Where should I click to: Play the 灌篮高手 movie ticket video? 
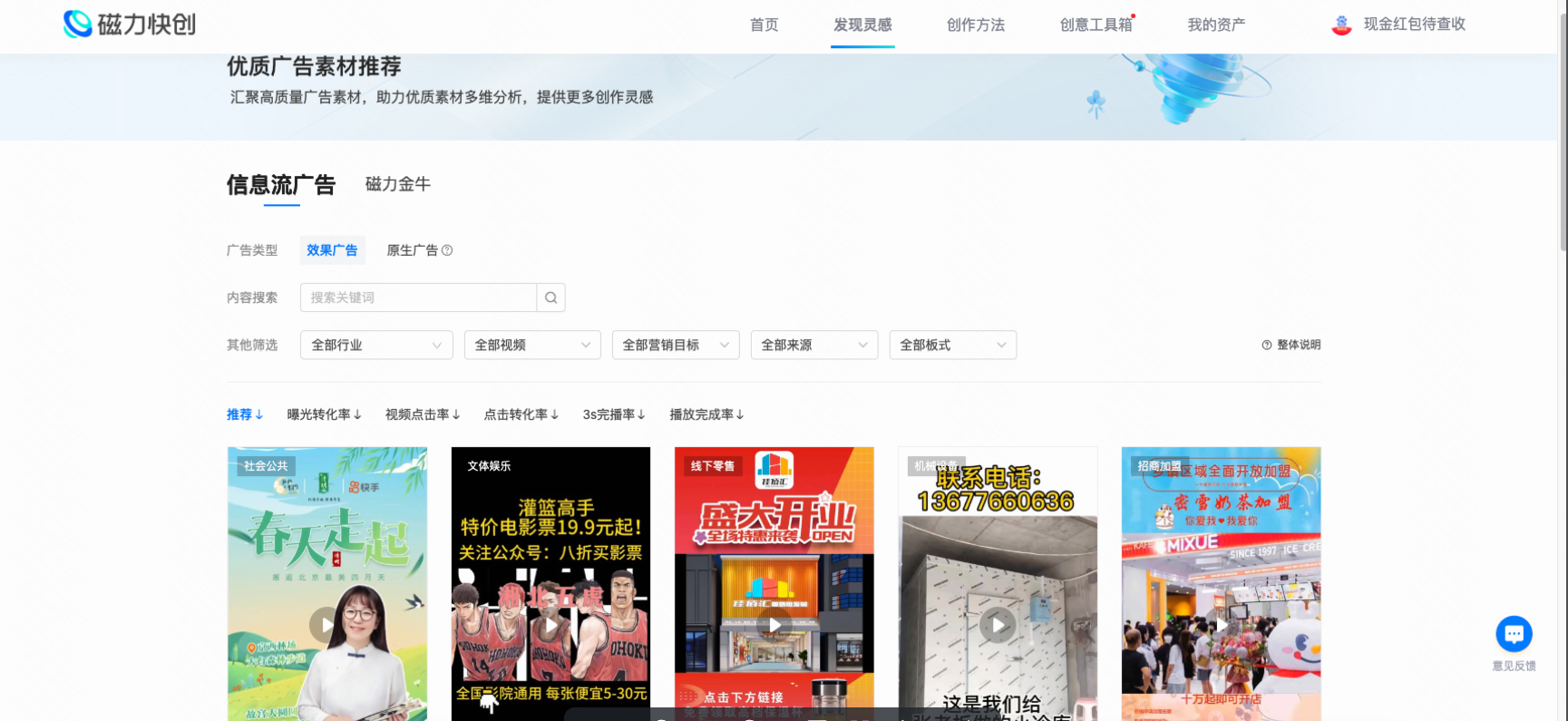[550, 625]
